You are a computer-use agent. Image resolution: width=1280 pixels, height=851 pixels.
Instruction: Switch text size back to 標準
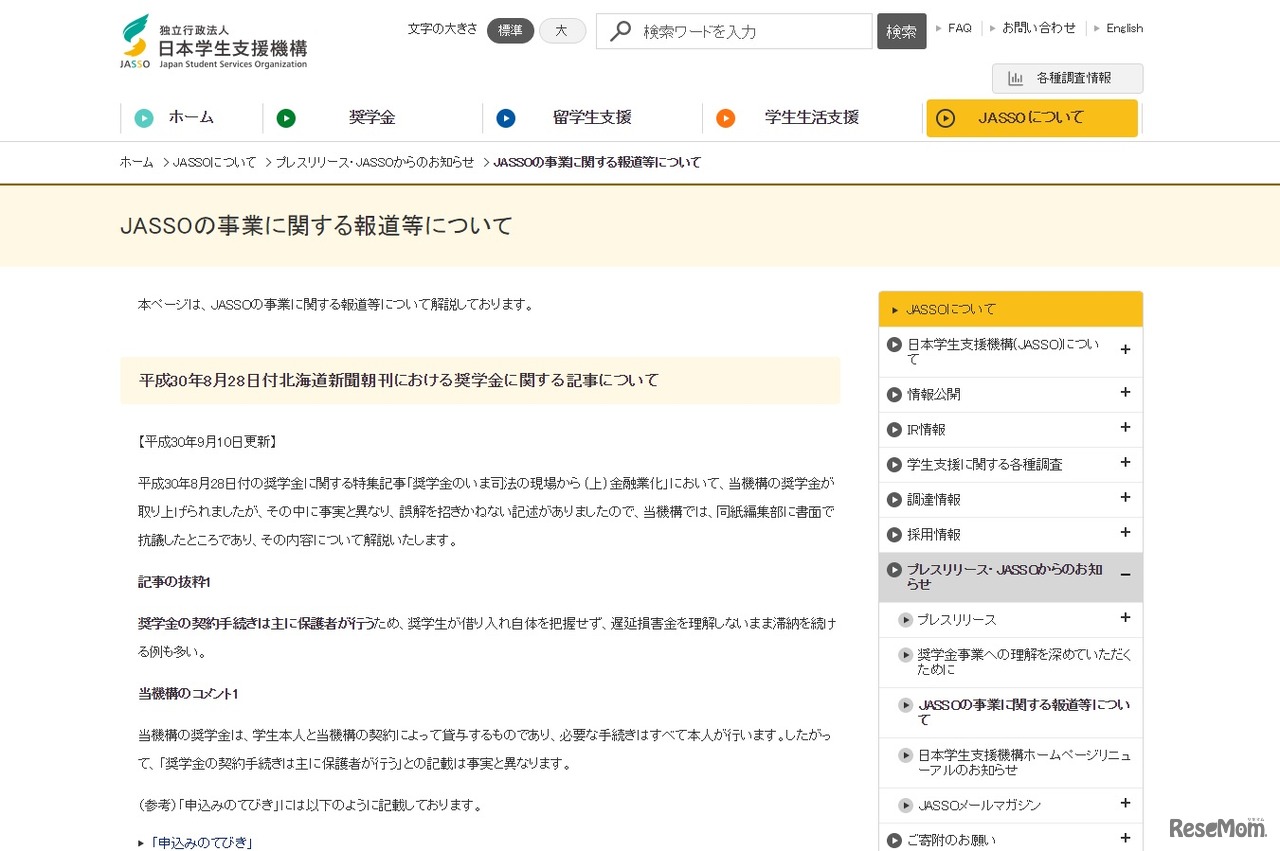(510, 31)
